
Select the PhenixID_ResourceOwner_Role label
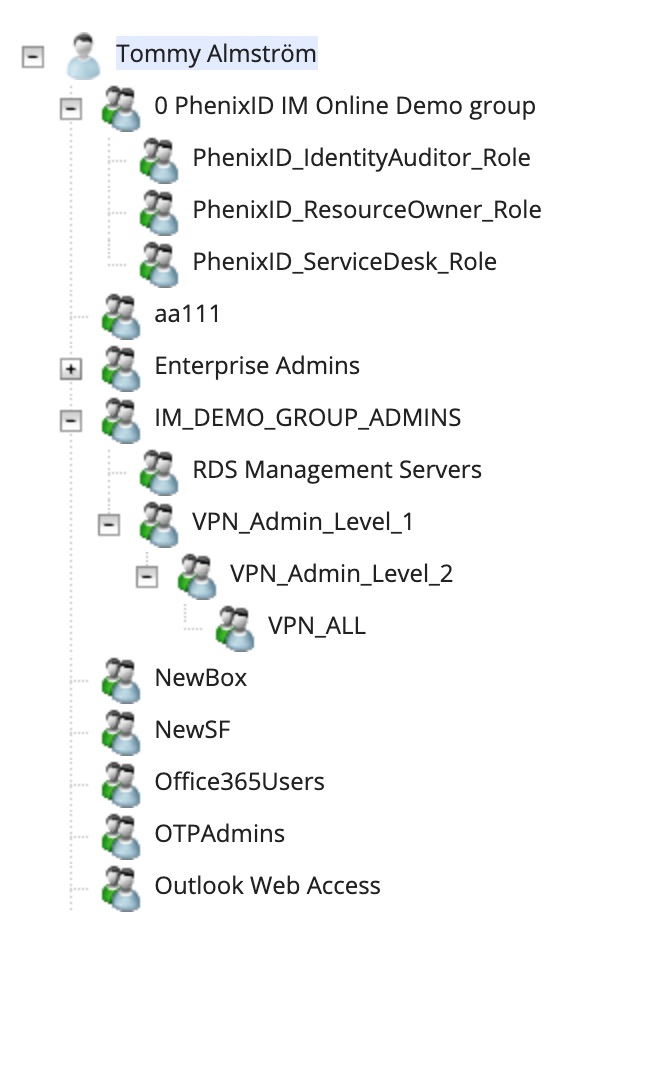click(x=367, y=210)
